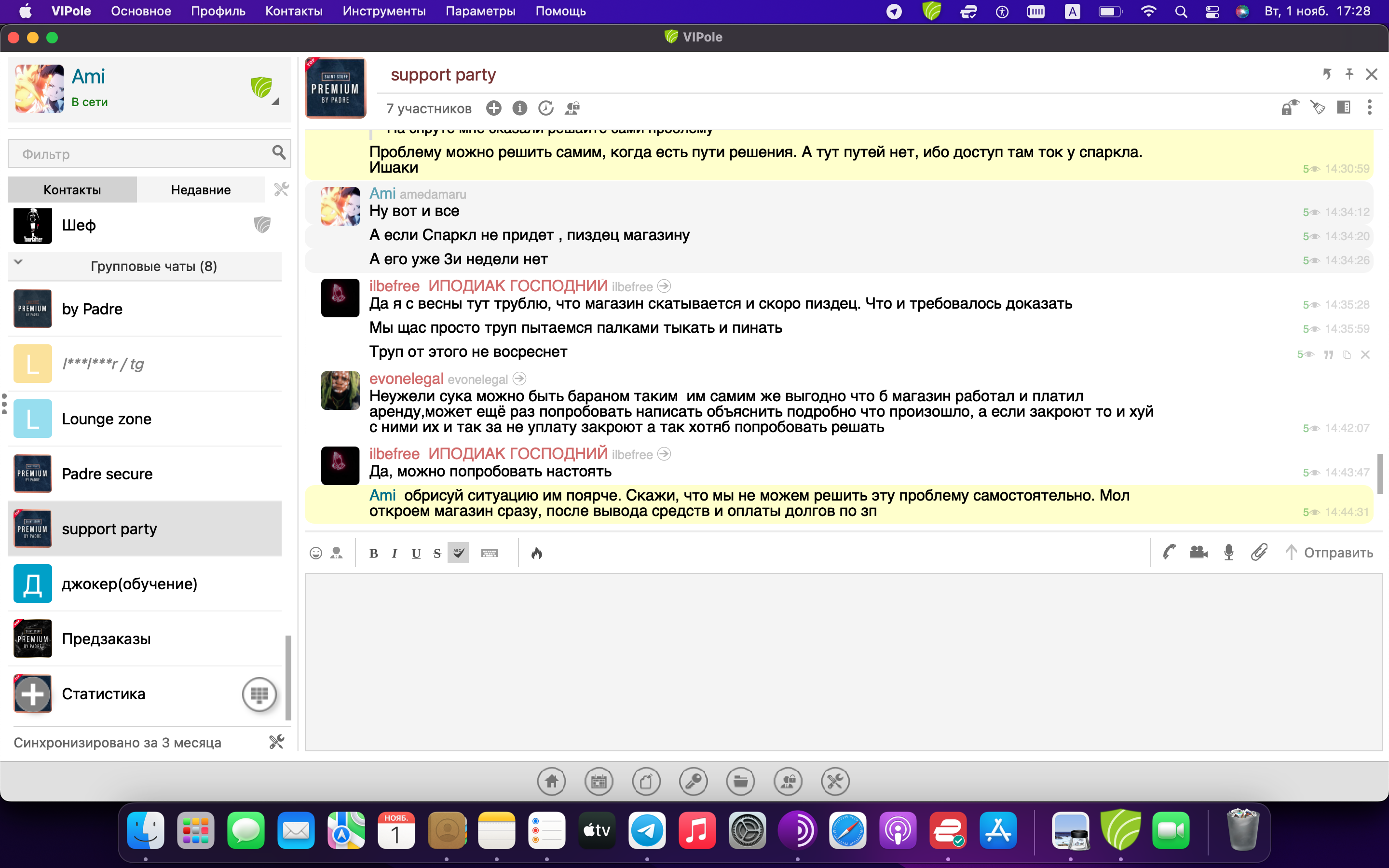Screen dimensions: 1389x868
Task: Open the notes icon in bottom toolbar
Action: pyautogui.click(x=646, y=781)
